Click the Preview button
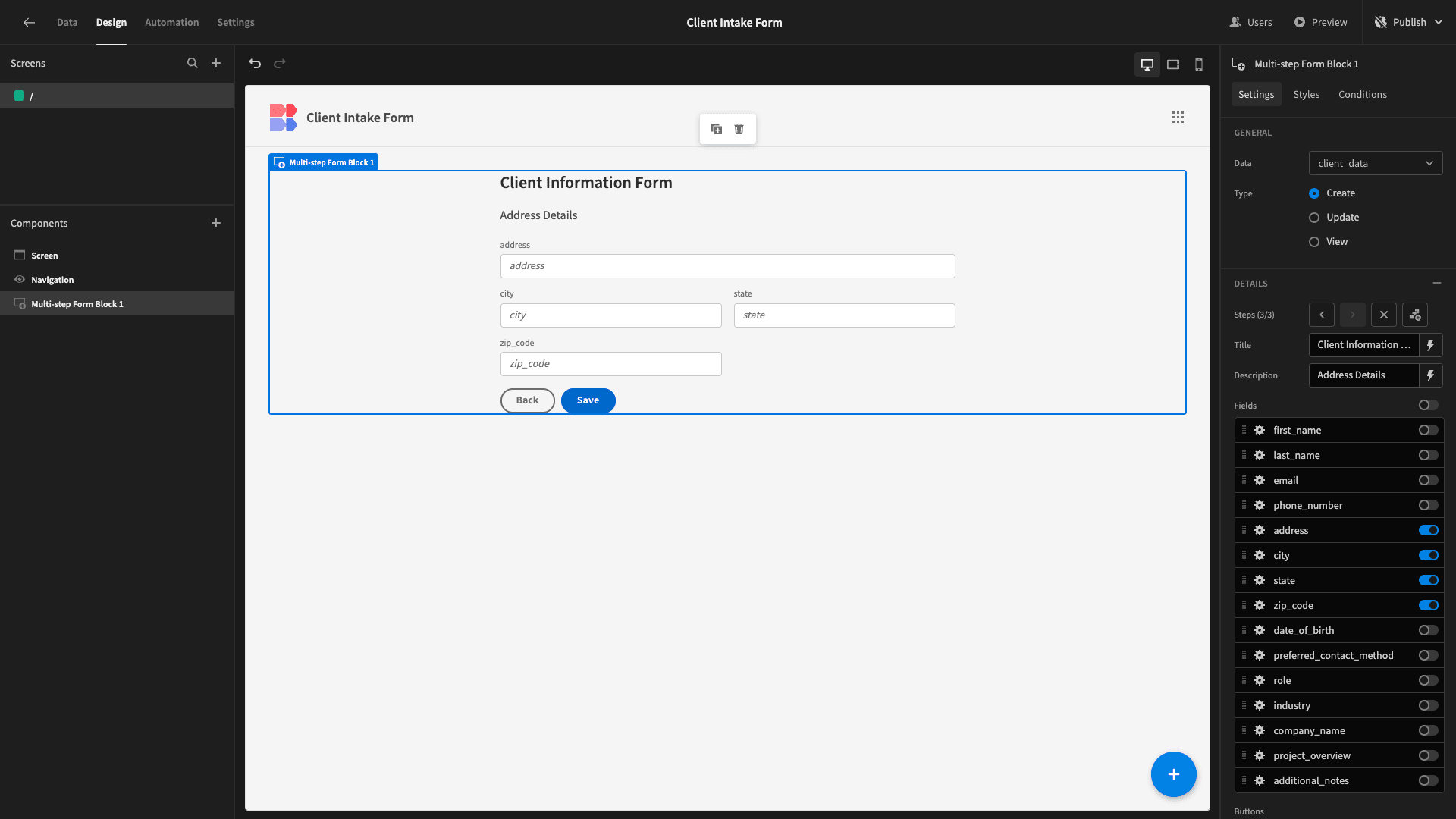The width and height of the screenshot is (1456, 819). 1320,23
